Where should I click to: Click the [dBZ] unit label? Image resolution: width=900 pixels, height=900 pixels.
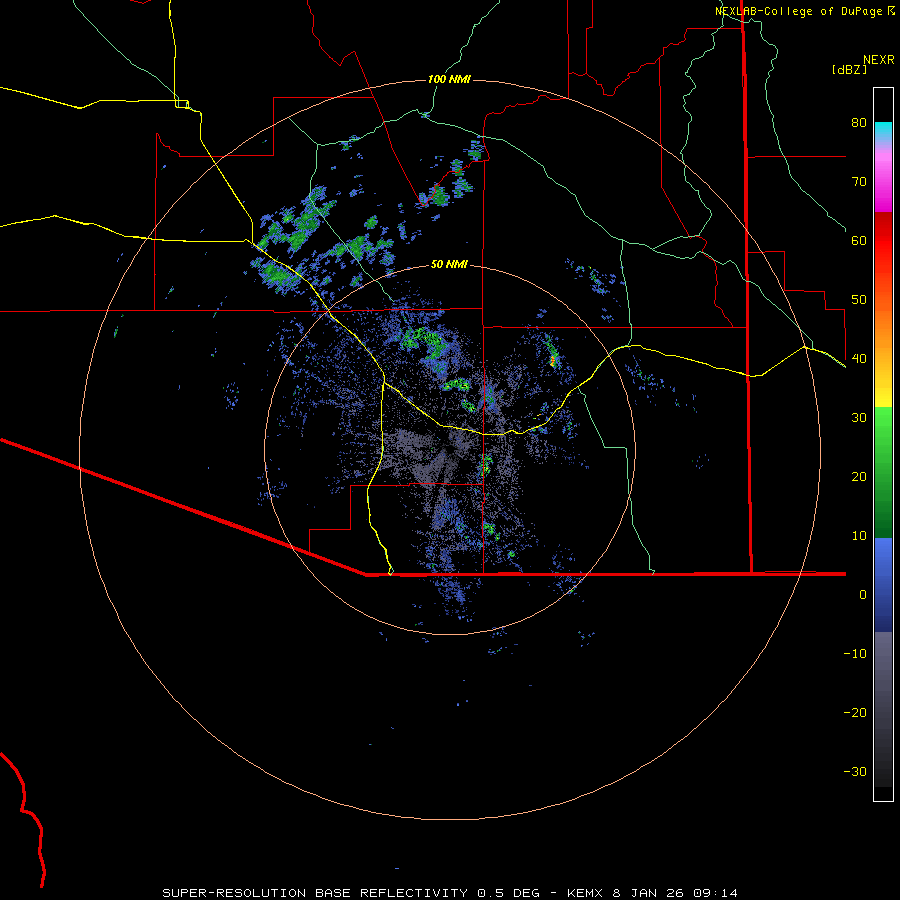pos(849,69)
